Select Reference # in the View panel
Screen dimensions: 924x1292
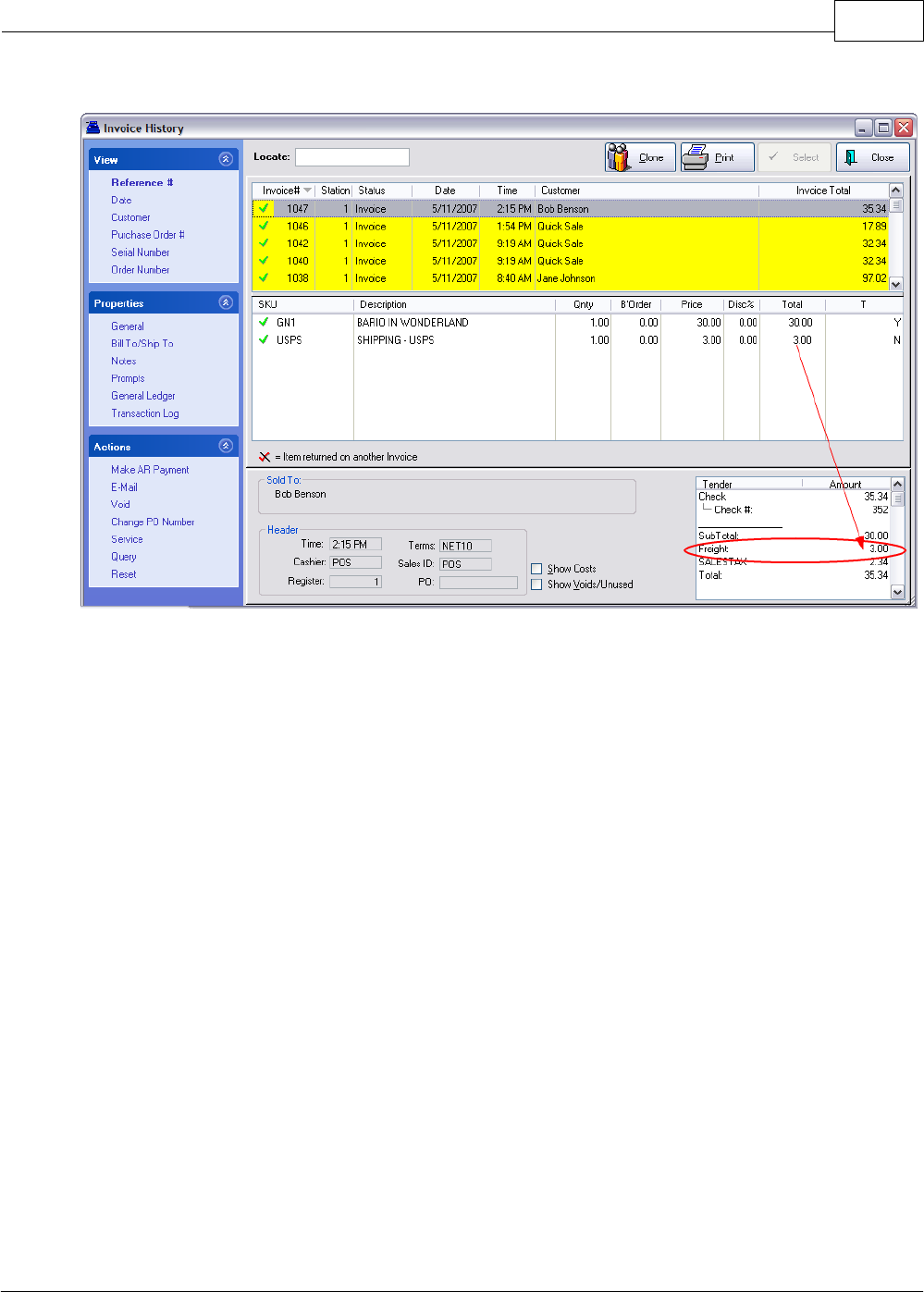(142, 182)
